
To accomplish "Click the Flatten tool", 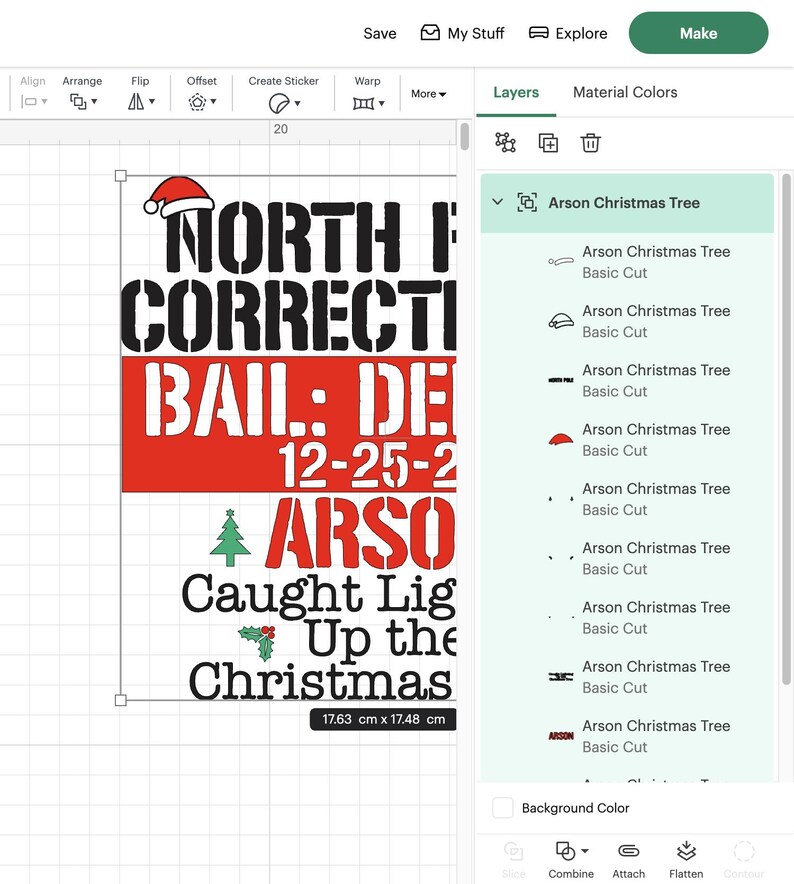I will click(686, 860).
